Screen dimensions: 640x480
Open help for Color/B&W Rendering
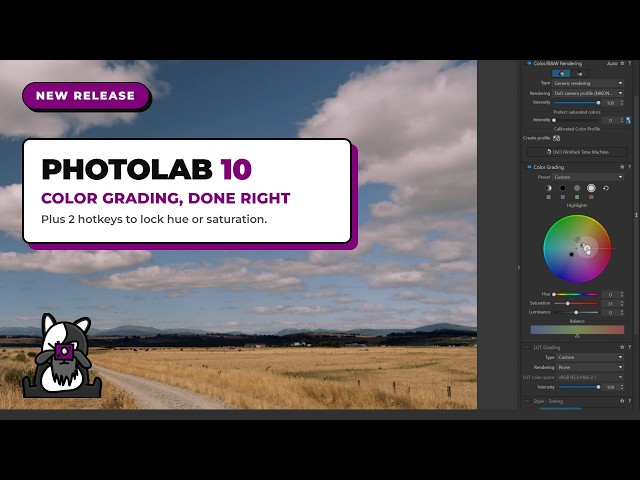click(x=629, y=63)
